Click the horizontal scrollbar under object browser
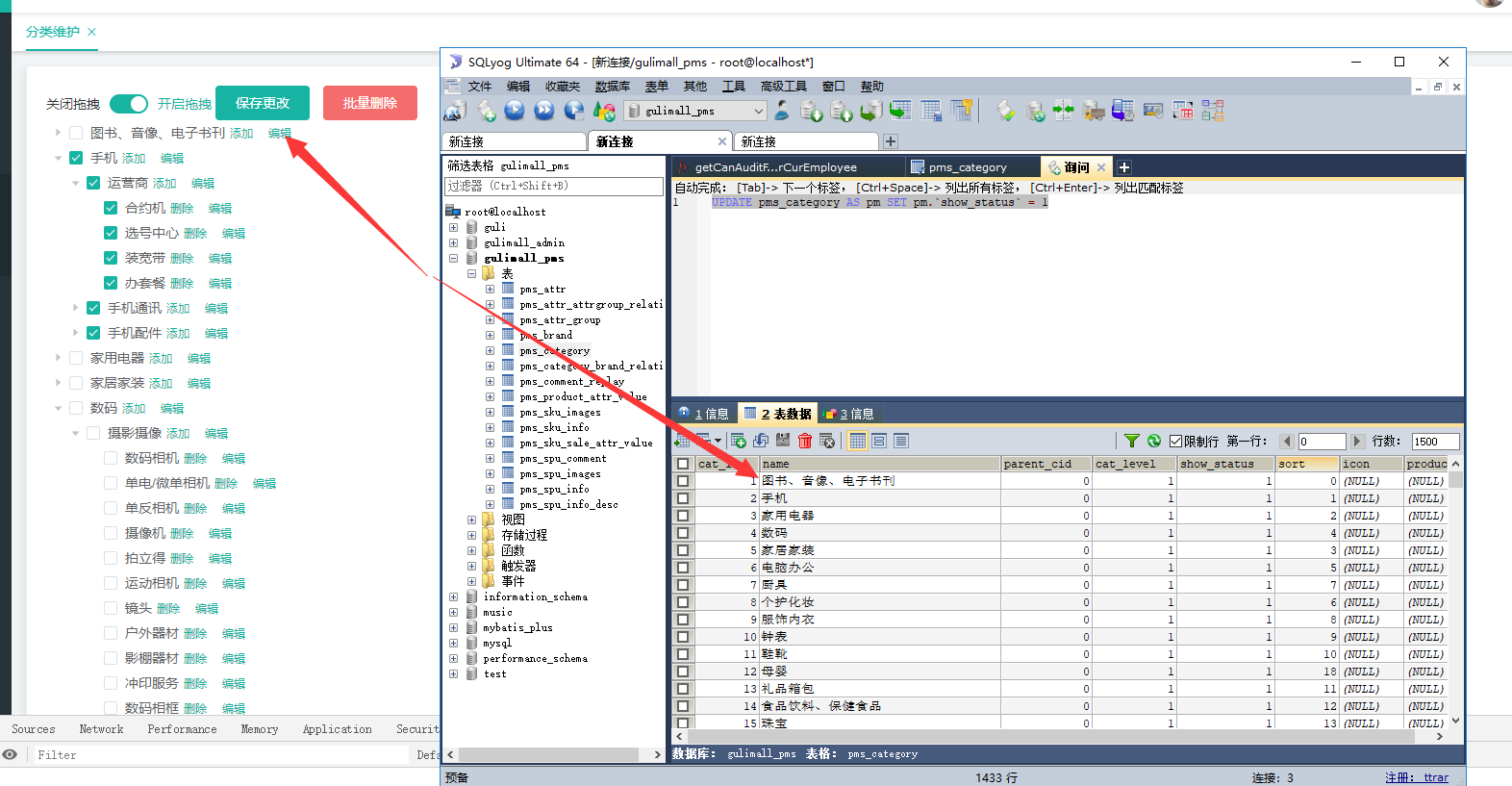Screen dimensions: 1512x786 click(554, 755)
